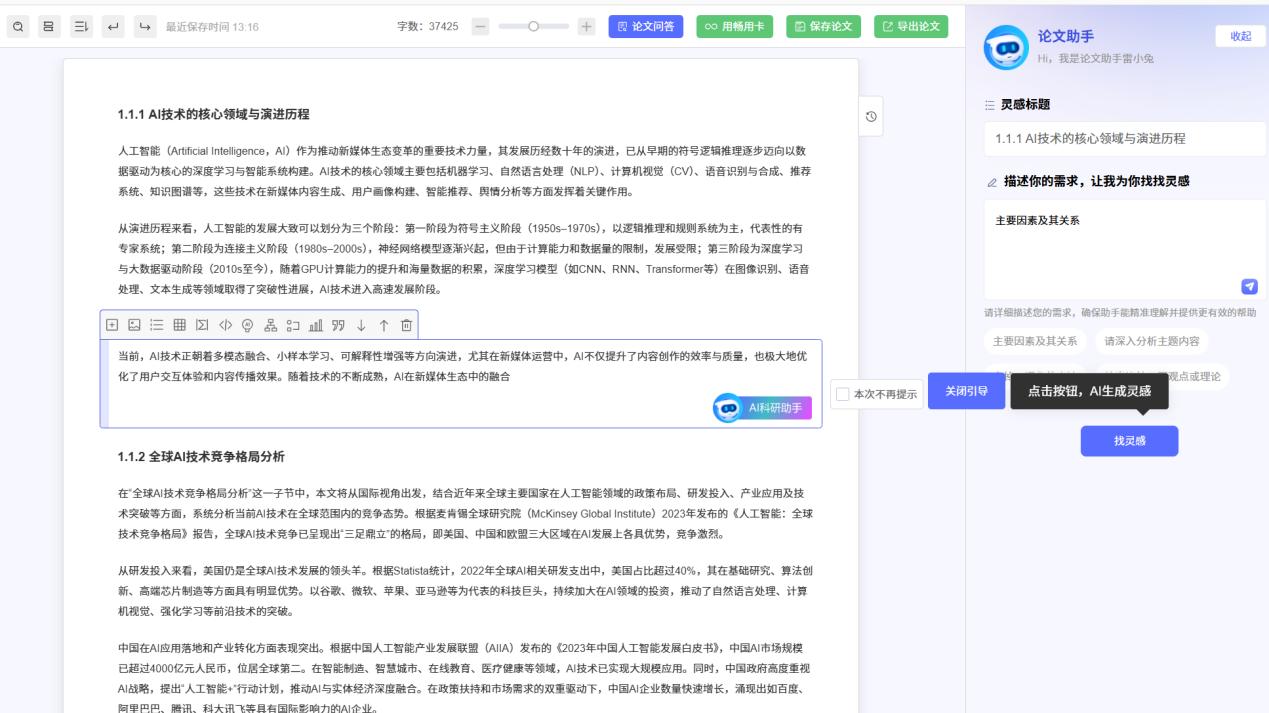
Task: Insert a bulleted list from inline toolbar
Action: [x=158, y=327]
